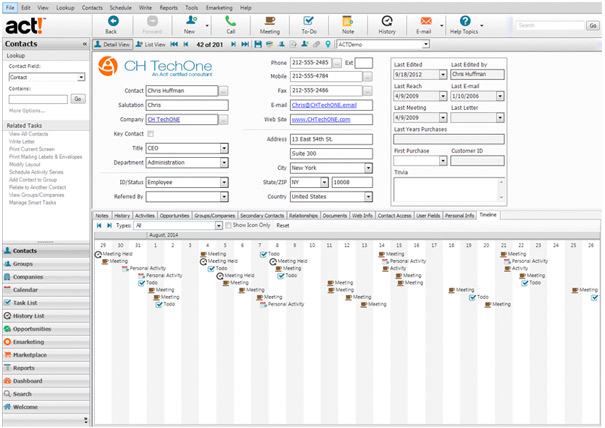Viewport: 605px width, 428px height.
Task: Open the ID/Status dropdown
Action: click(x=224, y=182)
